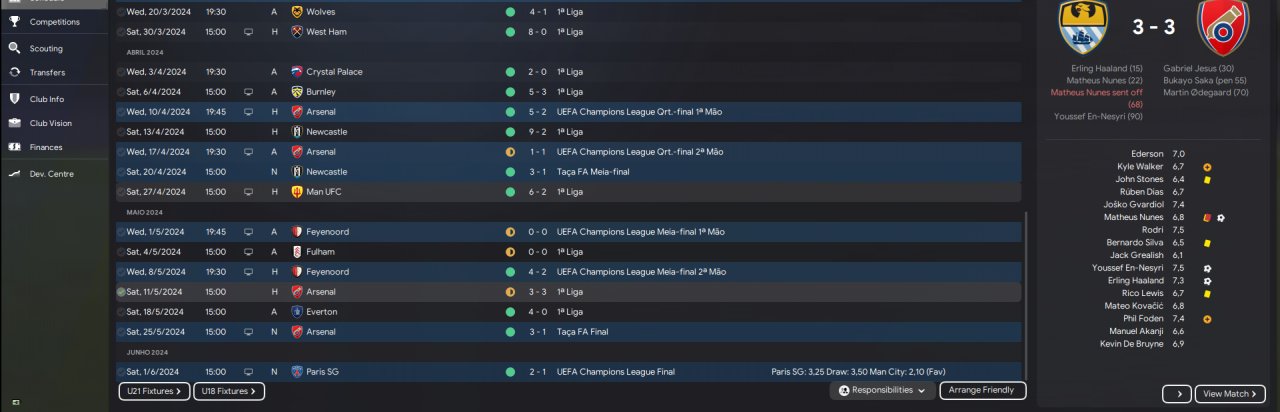Screen dimensions: 1280x412
Task: Toggle the status circle for Wed 3/4/2024 fixture
Action: tap(121, 72)
